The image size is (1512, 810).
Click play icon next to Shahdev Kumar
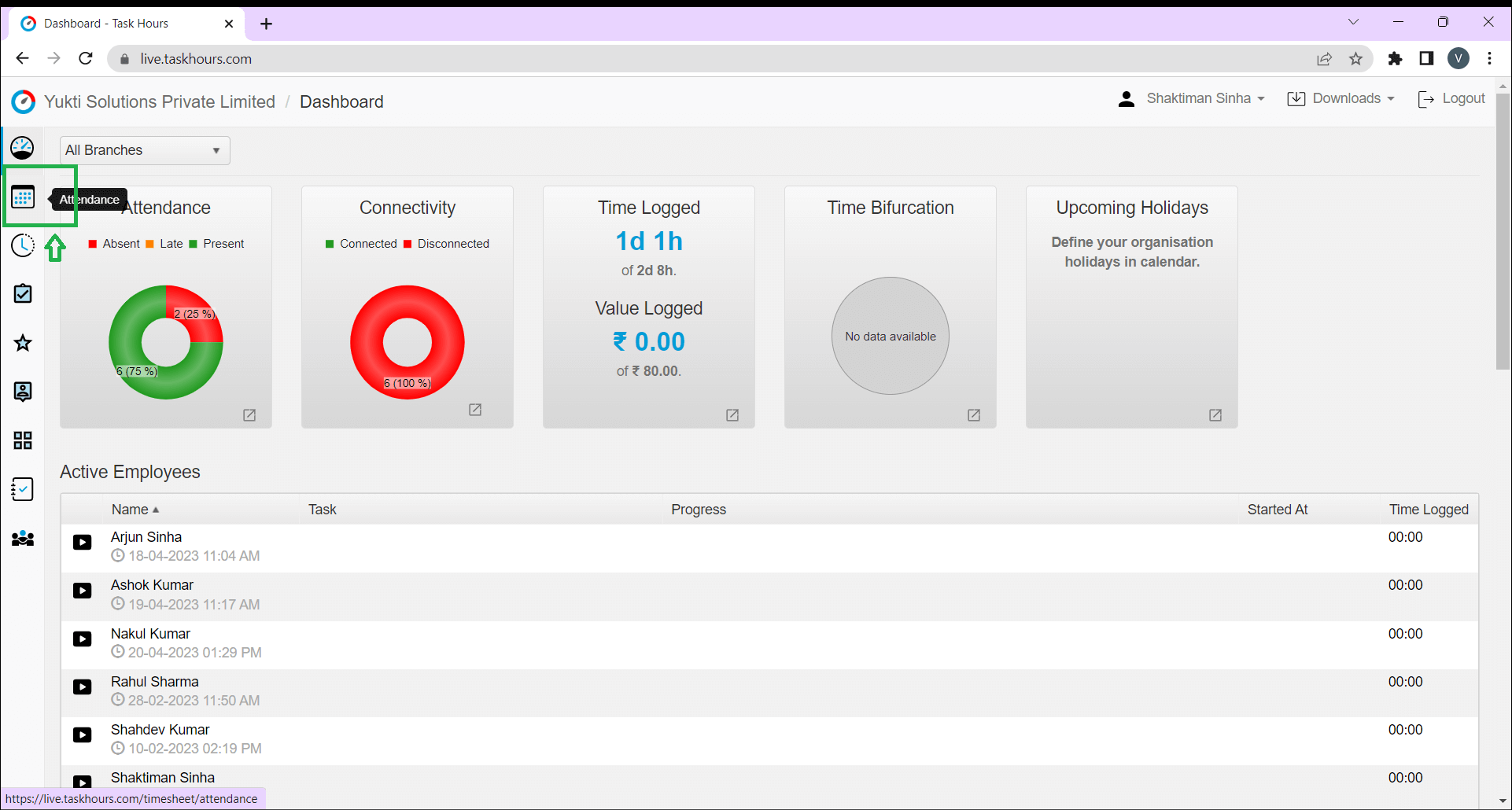point(83,735)
